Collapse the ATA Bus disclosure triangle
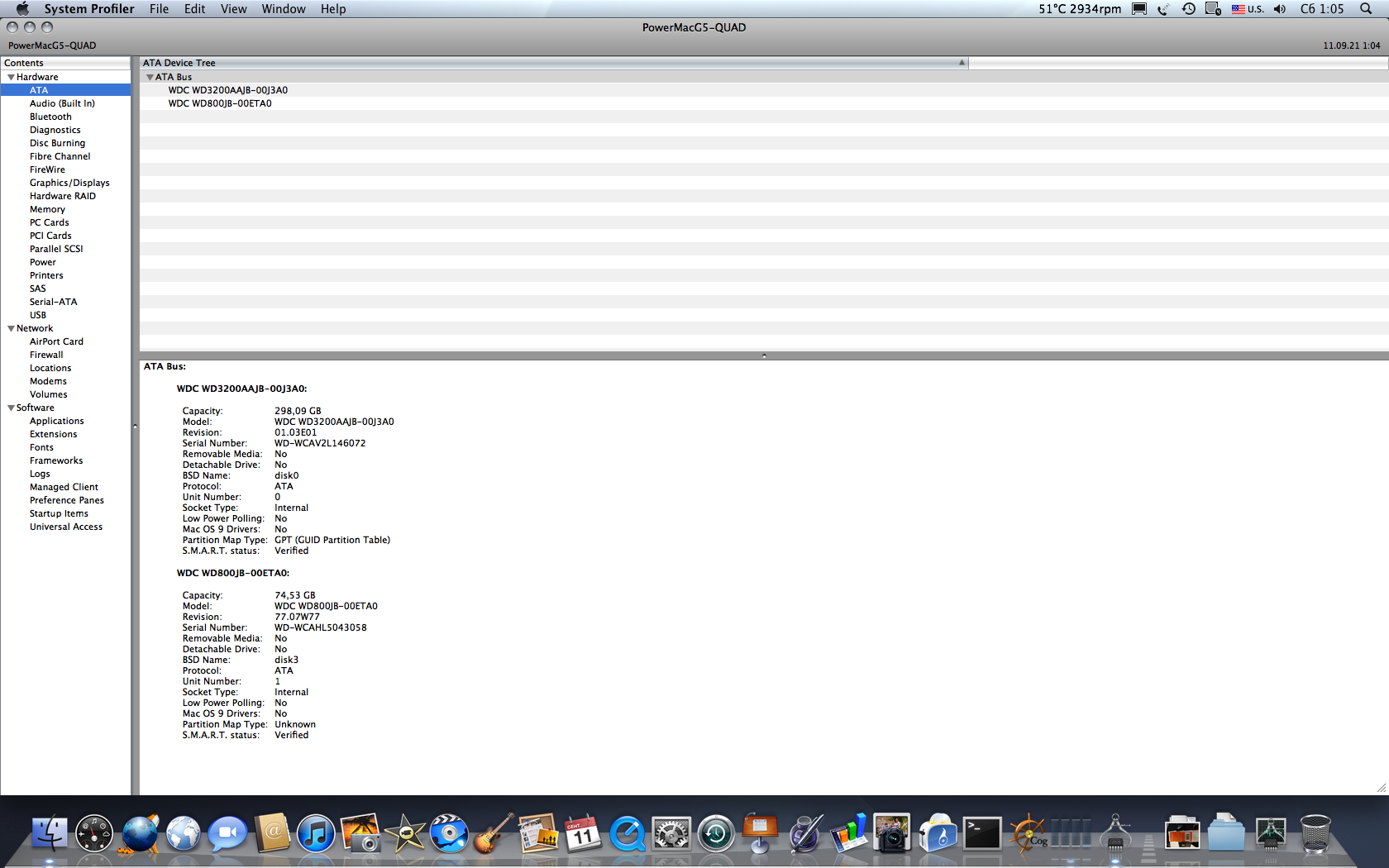The height and width of the screenshot is (868, 1389). click(x=150, y=77)
